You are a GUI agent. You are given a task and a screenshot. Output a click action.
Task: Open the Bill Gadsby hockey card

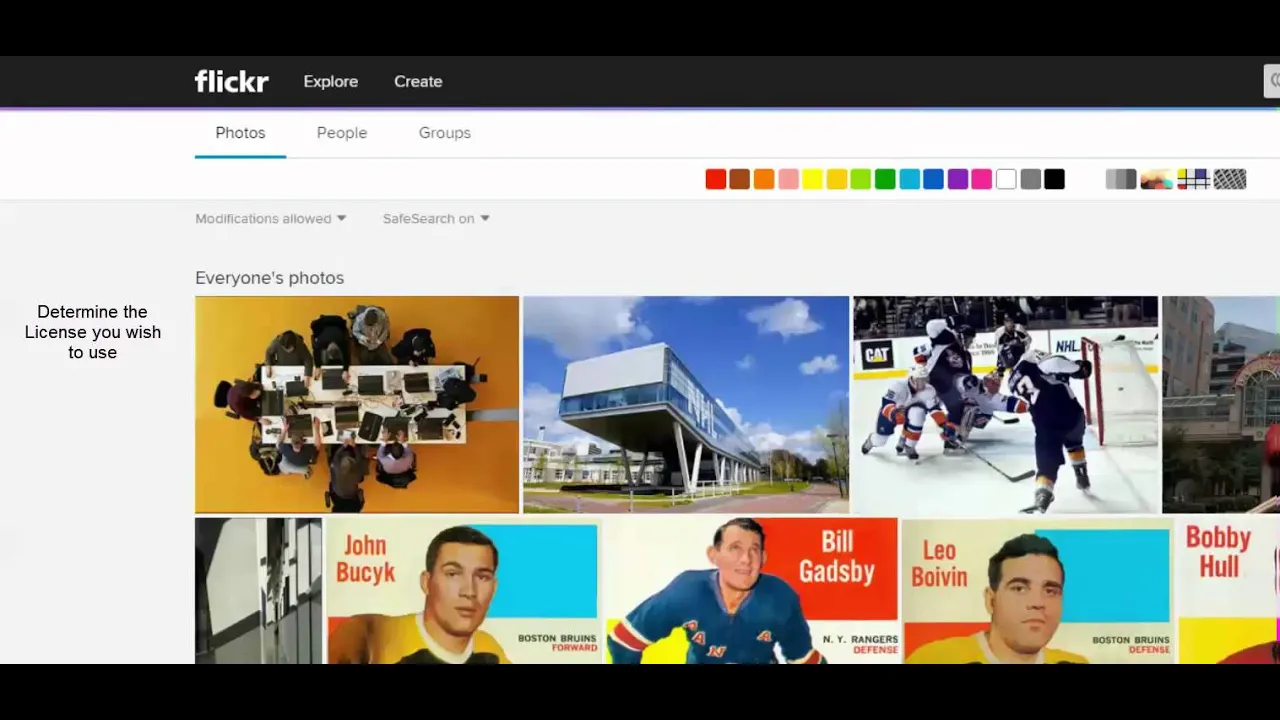point(751,590)
